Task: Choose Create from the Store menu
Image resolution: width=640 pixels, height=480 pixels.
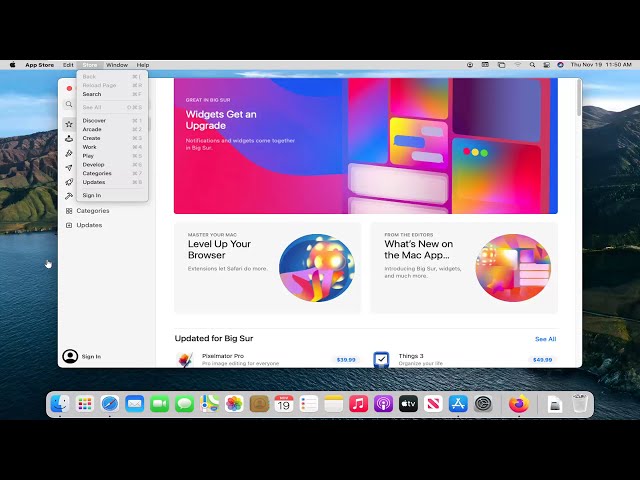Action: pyautogui.click(x=112, y=138)
